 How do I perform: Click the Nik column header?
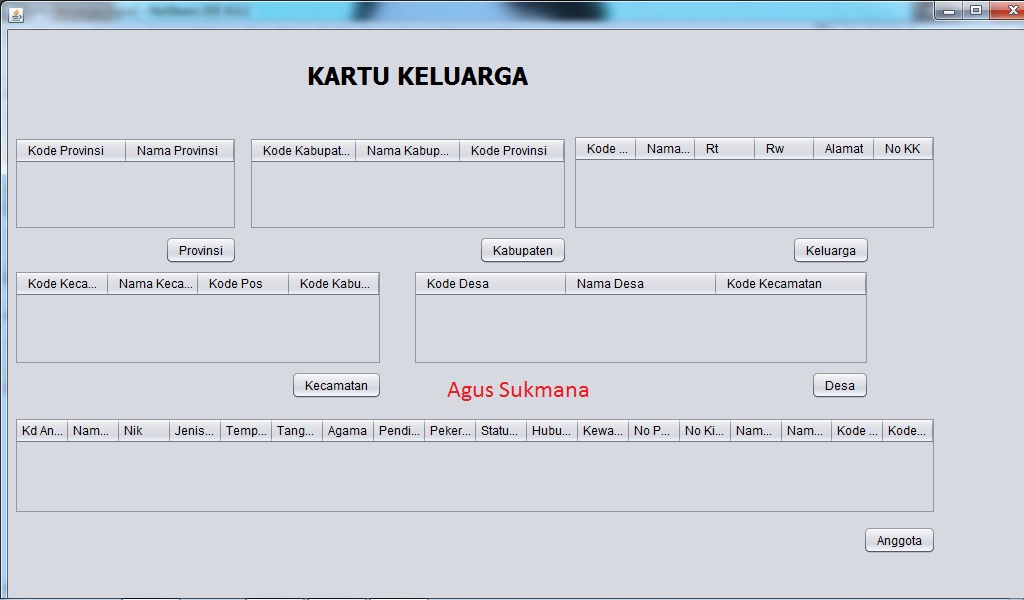(142, 430)
